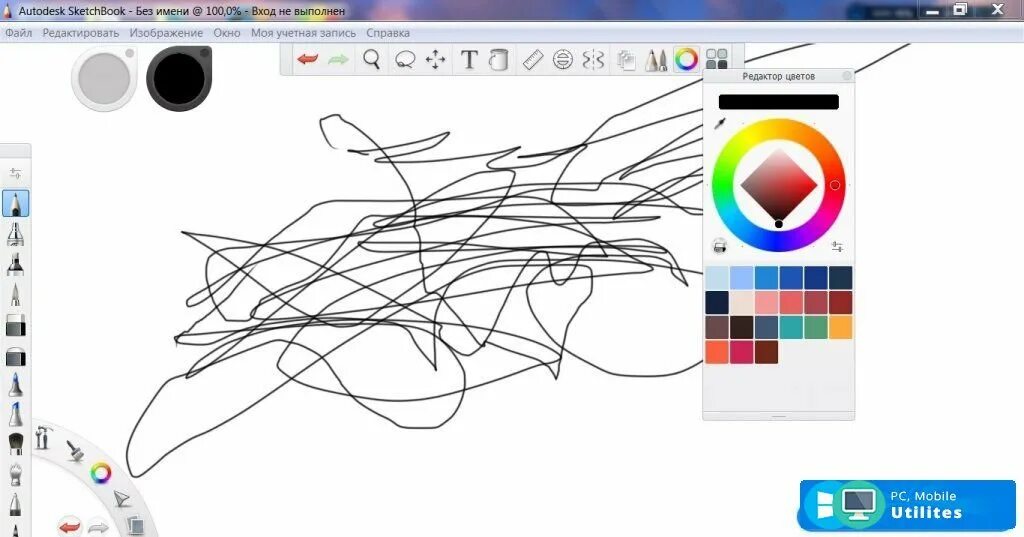1024x537 pixels.
Task: Open brush palette settings sliders icon
Action: click(x=15, y=173)
